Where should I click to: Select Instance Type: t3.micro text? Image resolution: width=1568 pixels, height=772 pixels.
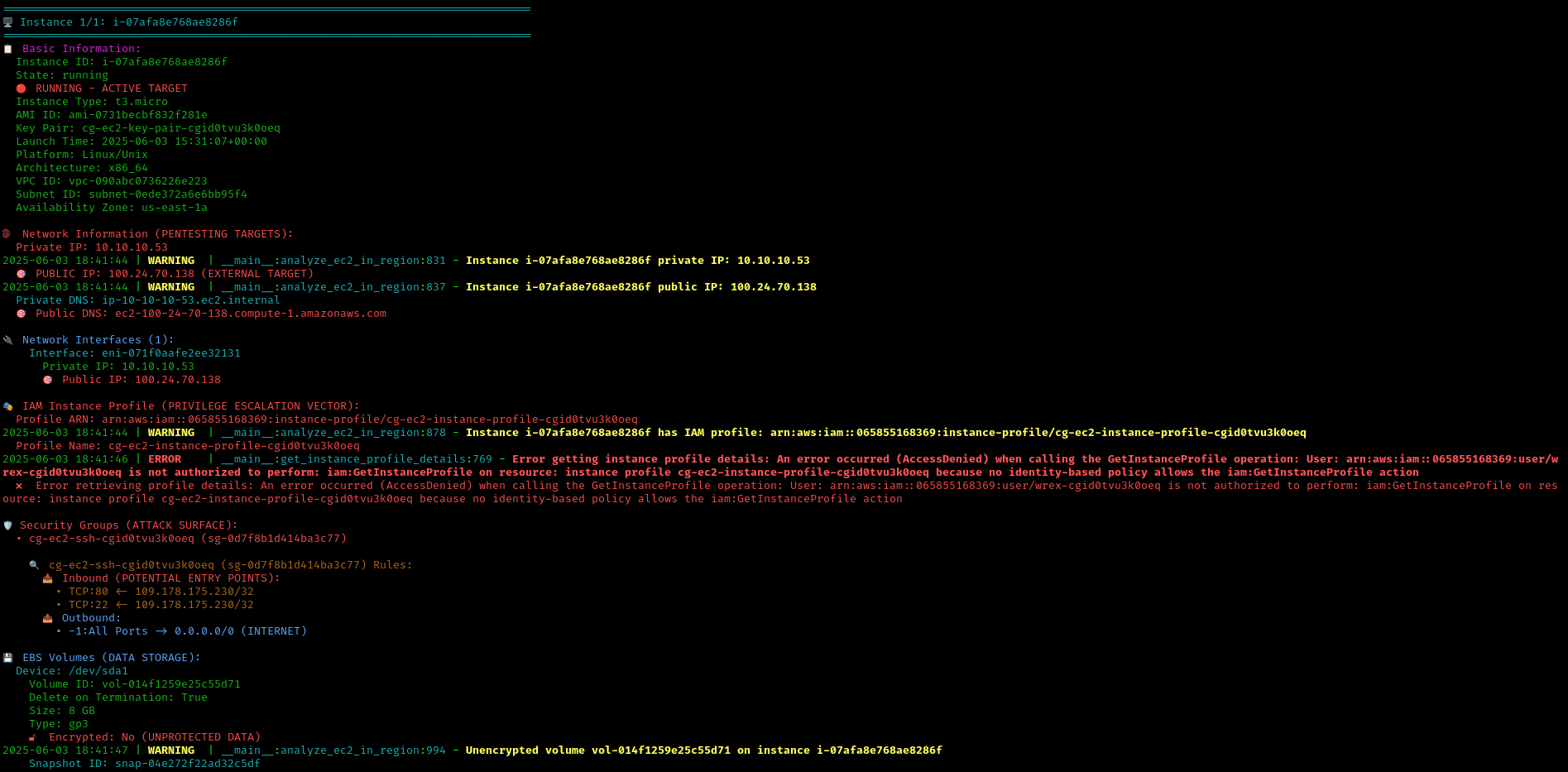point(92,102)
